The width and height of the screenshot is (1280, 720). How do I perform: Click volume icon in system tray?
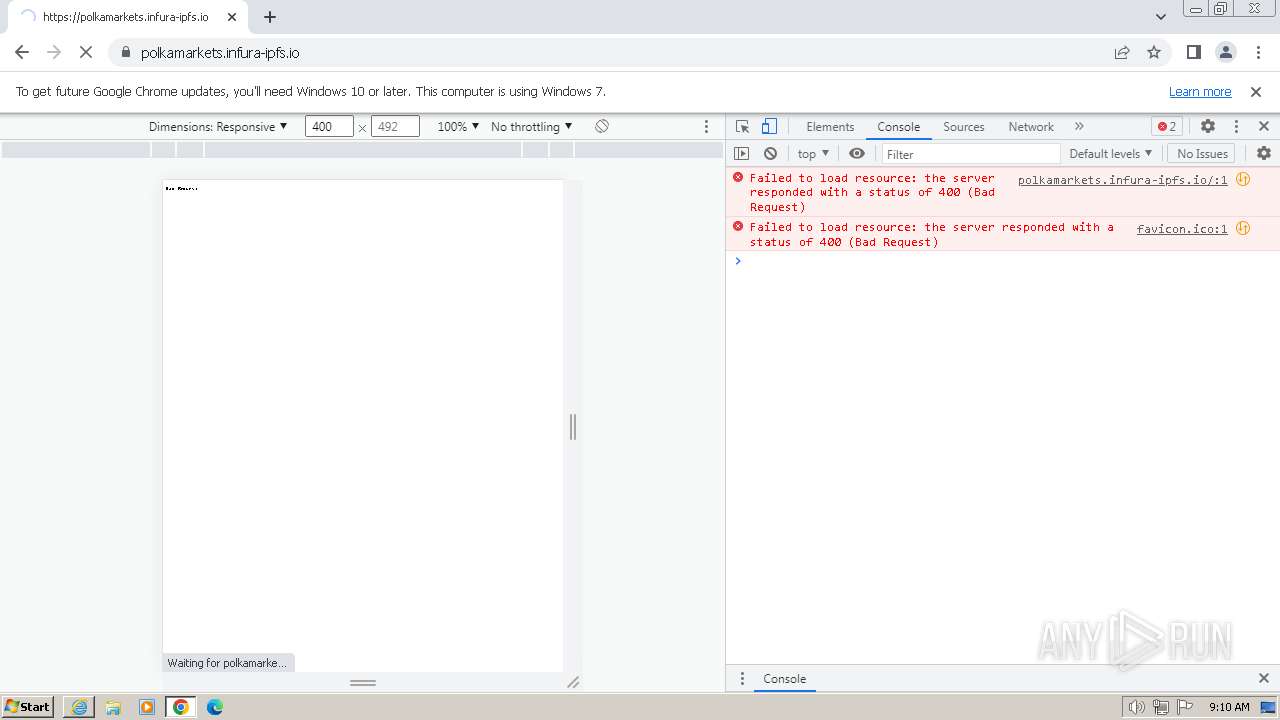(x=1136, y=707)
